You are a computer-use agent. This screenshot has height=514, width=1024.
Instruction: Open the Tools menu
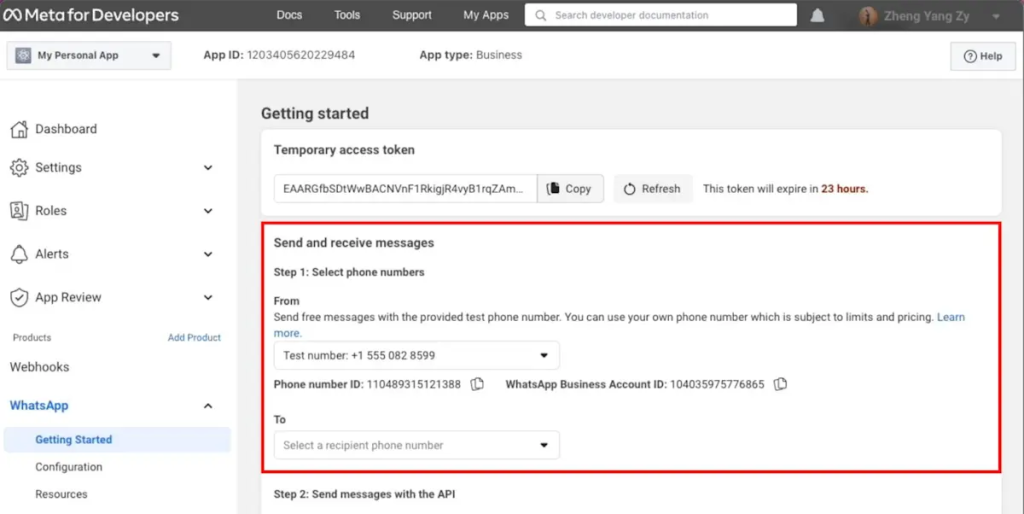347,15
